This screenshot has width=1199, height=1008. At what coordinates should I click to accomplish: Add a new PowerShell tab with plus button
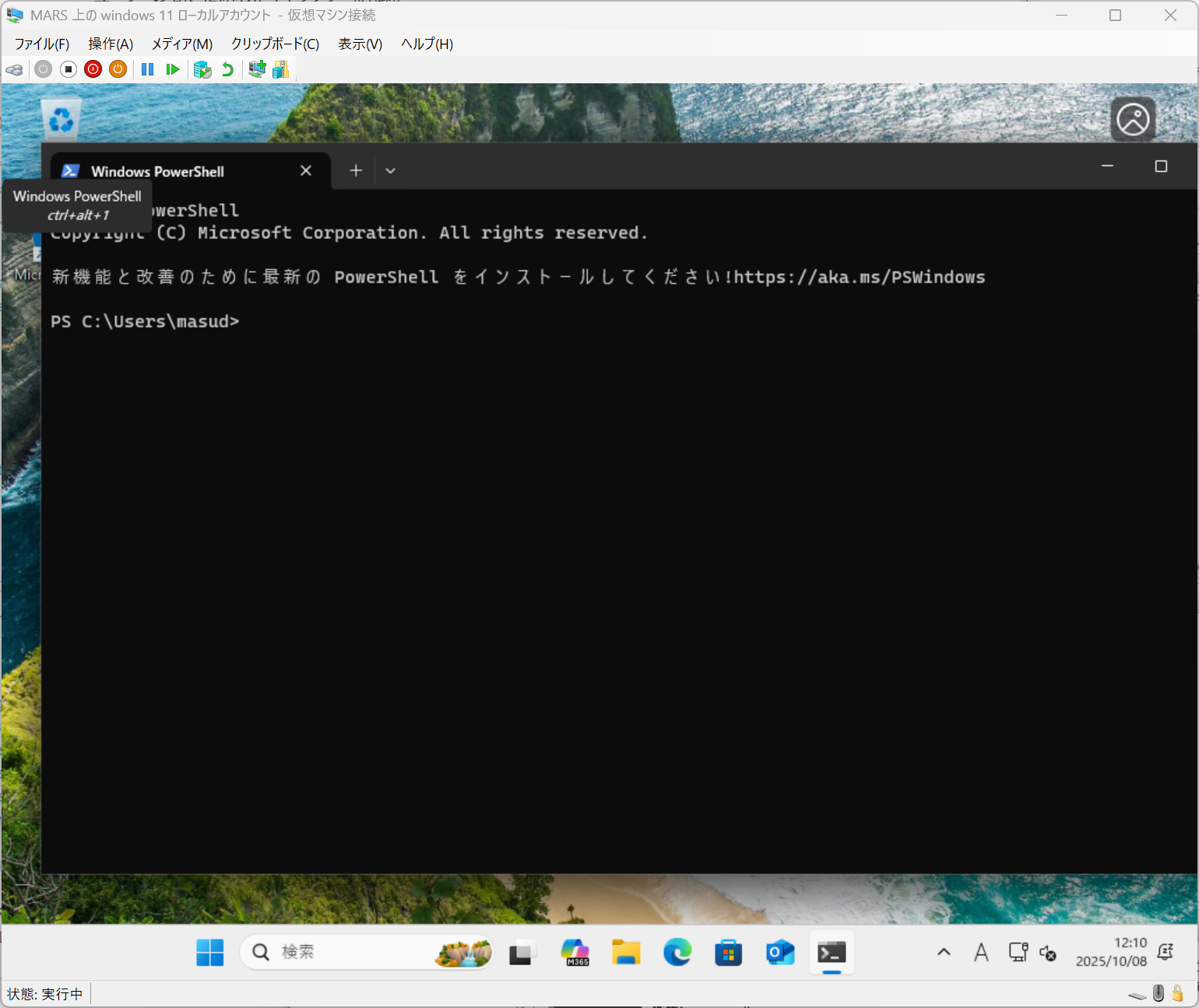356,171
